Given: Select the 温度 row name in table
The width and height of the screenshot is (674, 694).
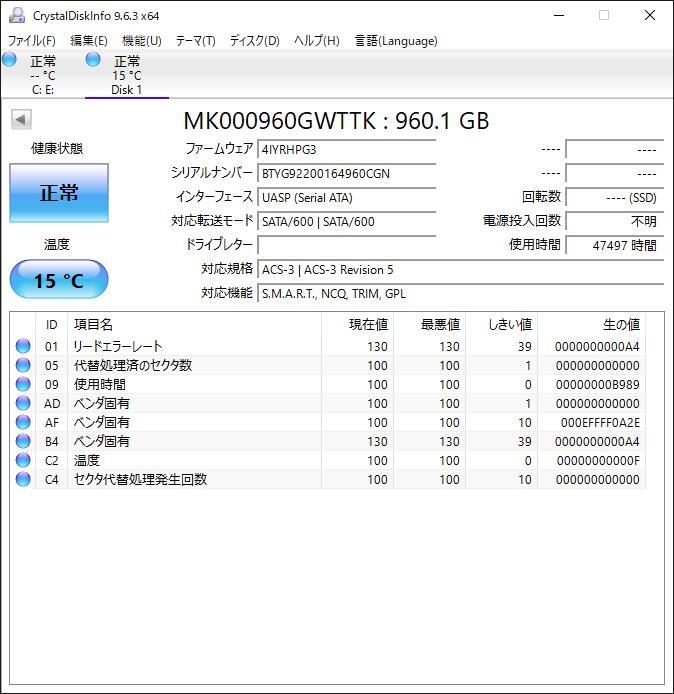Looking at the screenshot, I should (x=87, y=460).
